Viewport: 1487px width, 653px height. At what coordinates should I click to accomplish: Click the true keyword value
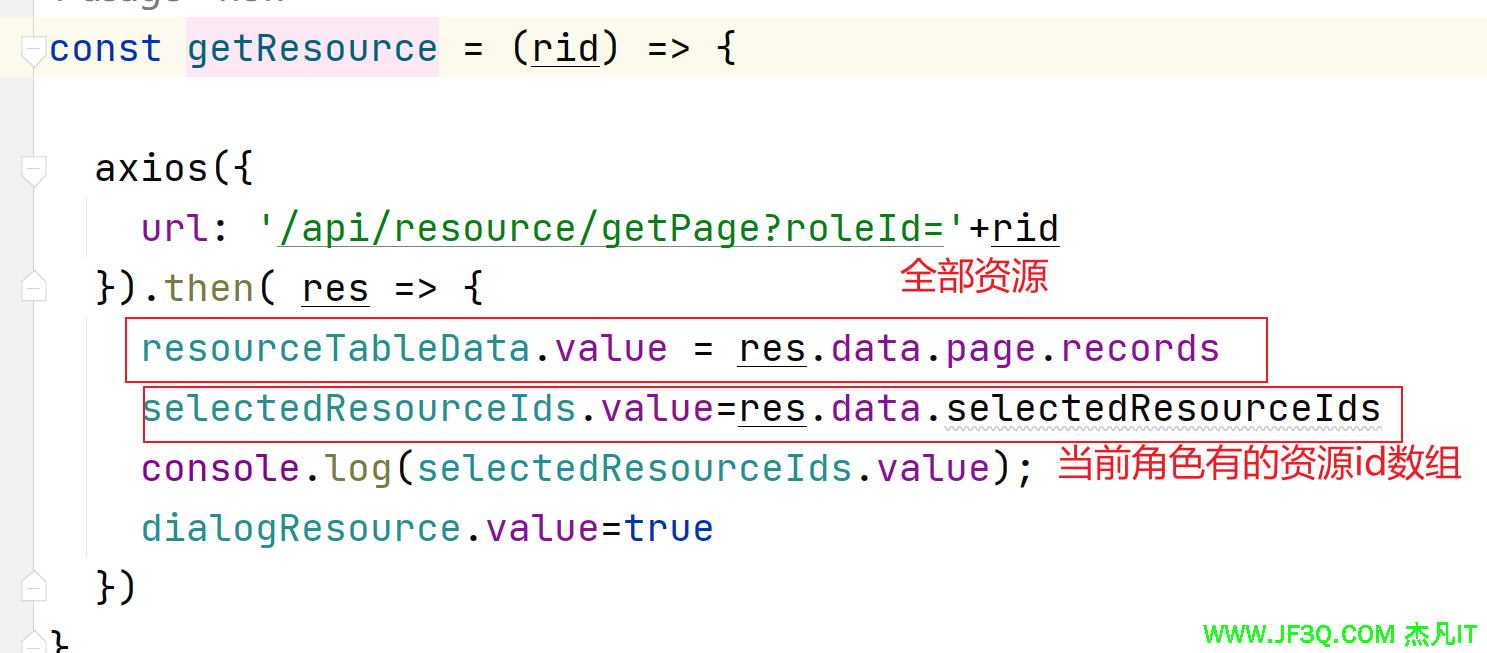[669, 529]
